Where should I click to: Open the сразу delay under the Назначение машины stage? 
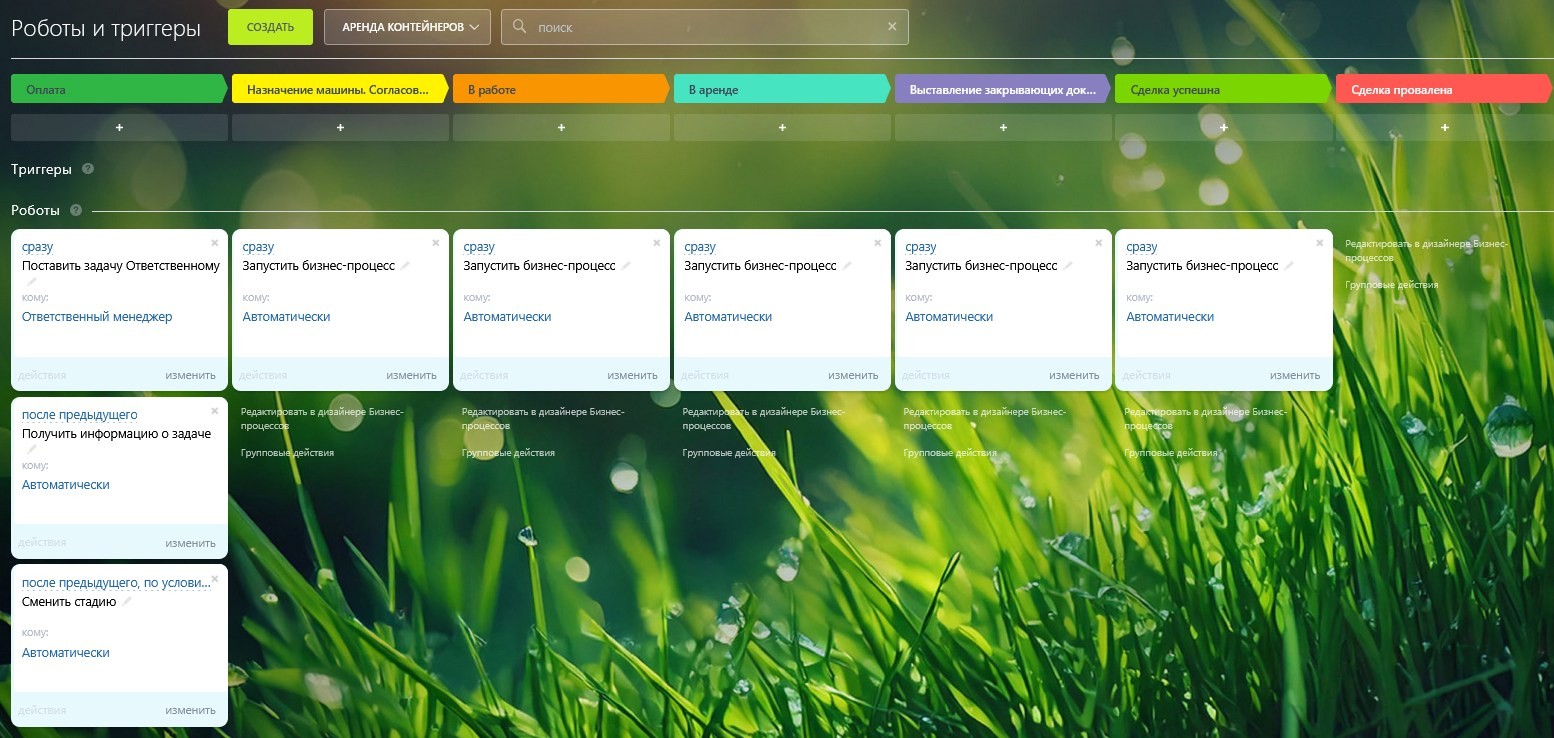tap(258, 247)
